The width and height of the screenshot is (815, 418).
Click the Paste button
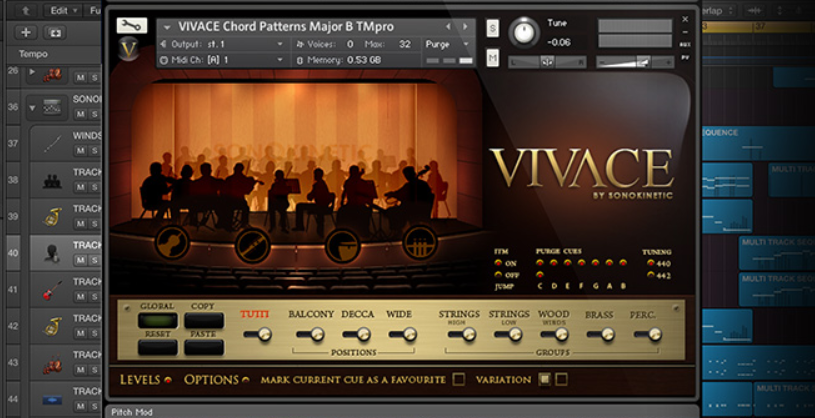tap(204, 347)
